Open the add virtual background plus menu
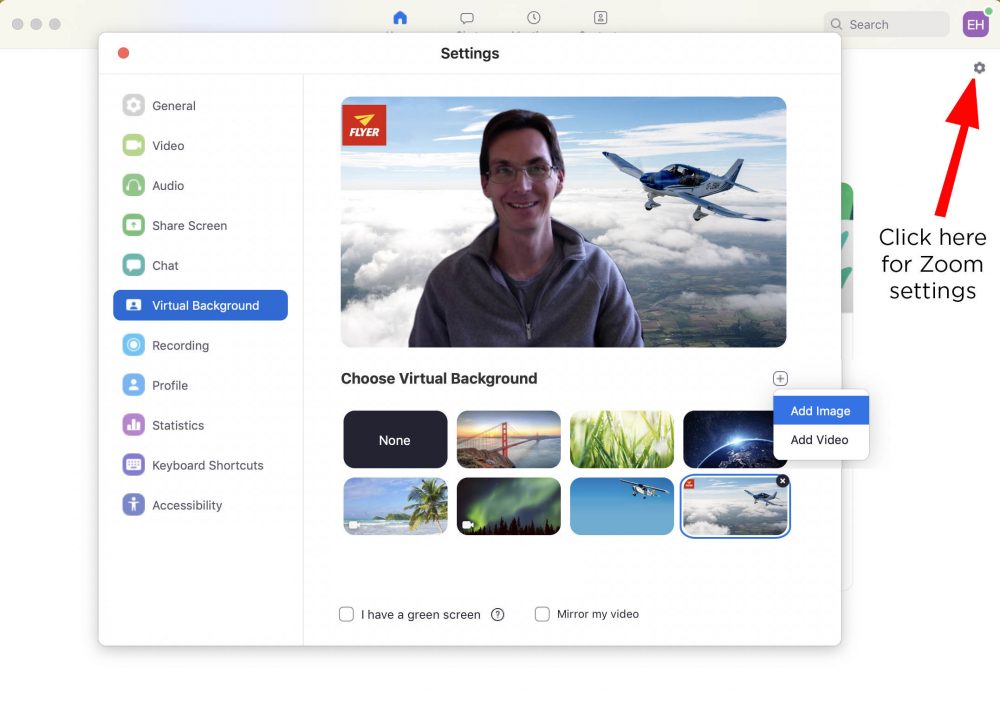Viewport: 1000px width, 720px height. pos(780,378)
